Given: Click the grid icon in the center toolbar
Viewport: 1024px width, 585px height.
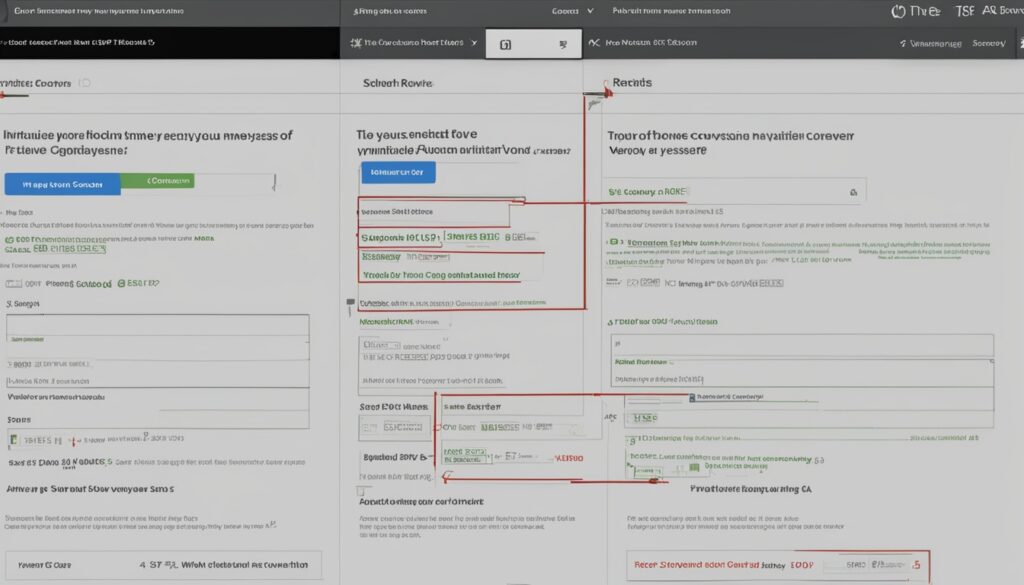Looking at the screenshot, I should tap(504, 43).
